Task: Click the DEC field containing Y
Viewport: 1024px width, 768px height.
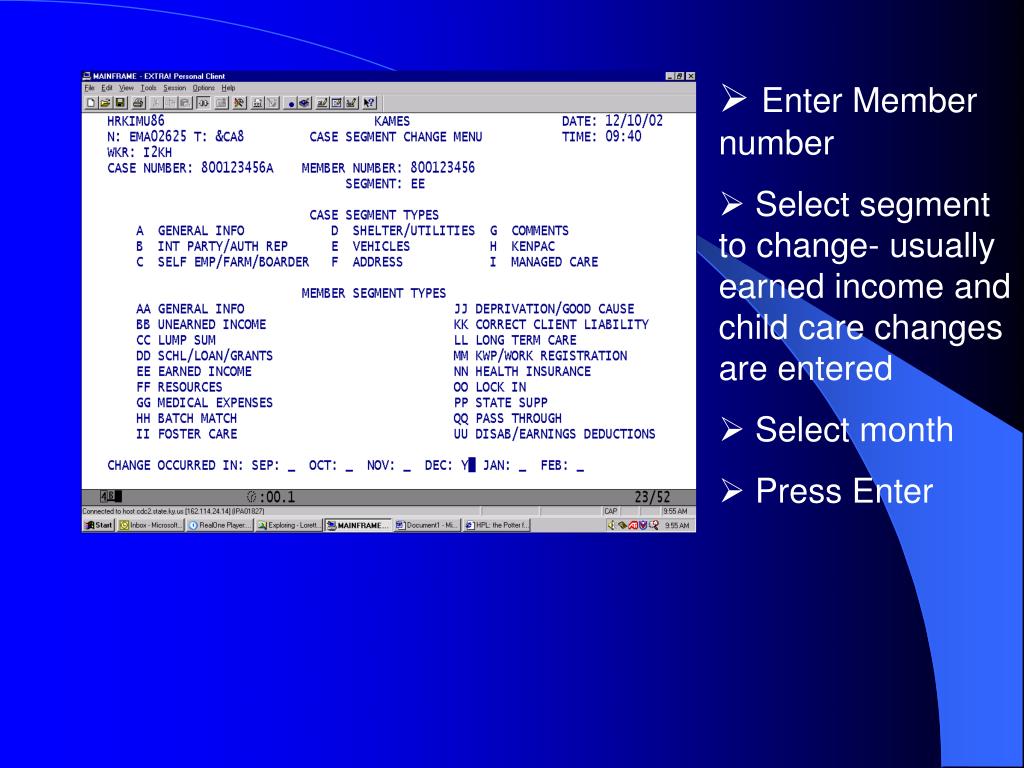Action: pos(465,465)
